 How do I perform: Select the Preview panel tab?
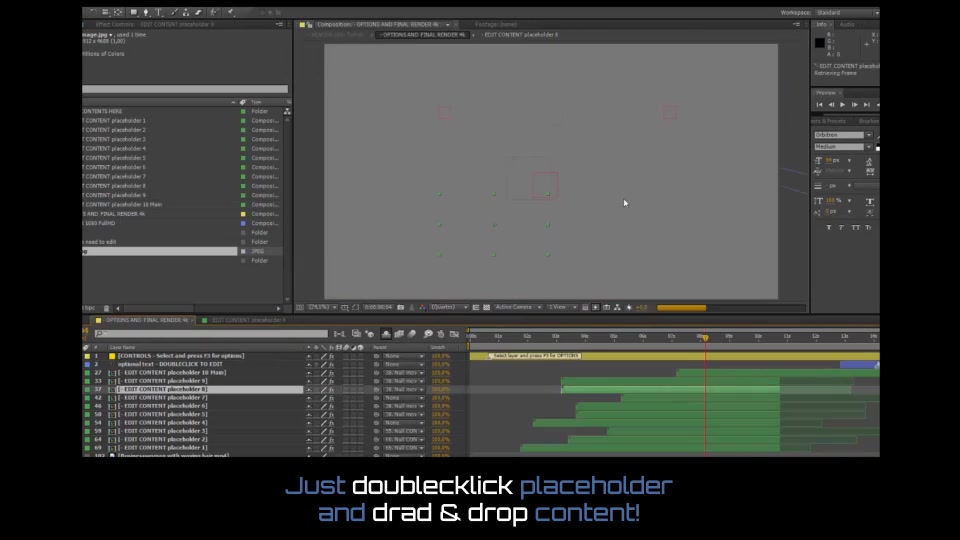coord(825,93)
